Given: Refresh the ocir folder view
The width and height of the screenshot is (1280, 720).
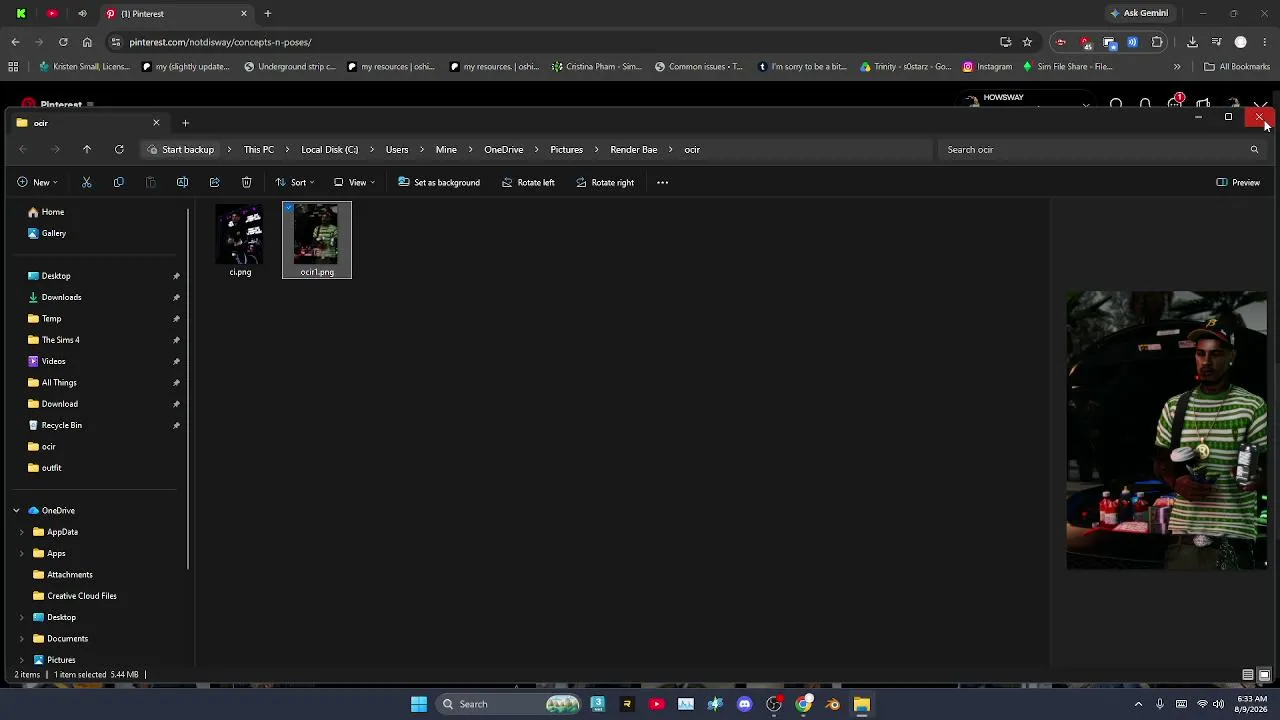Looking at the screenshot, I should coord(119,149).
